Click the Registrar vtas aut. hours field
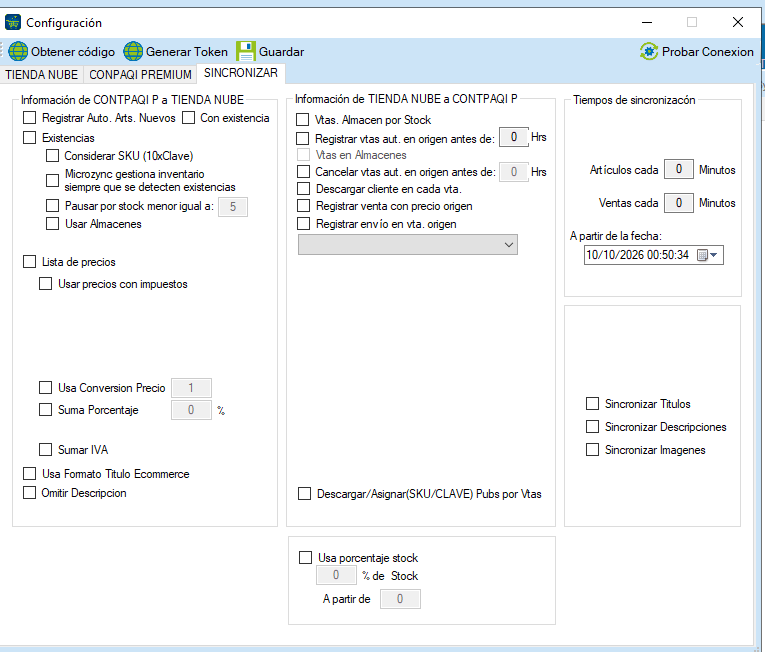 click(x=514, y=137)
